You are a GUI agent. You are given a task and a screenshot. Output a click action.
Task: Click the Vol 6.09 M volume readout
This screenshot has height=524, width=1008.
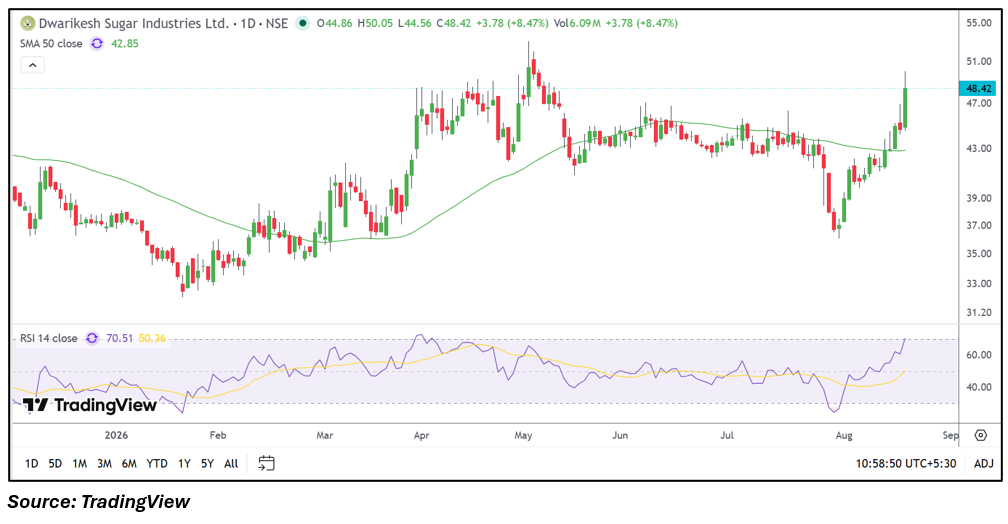(x=577, y=23)
